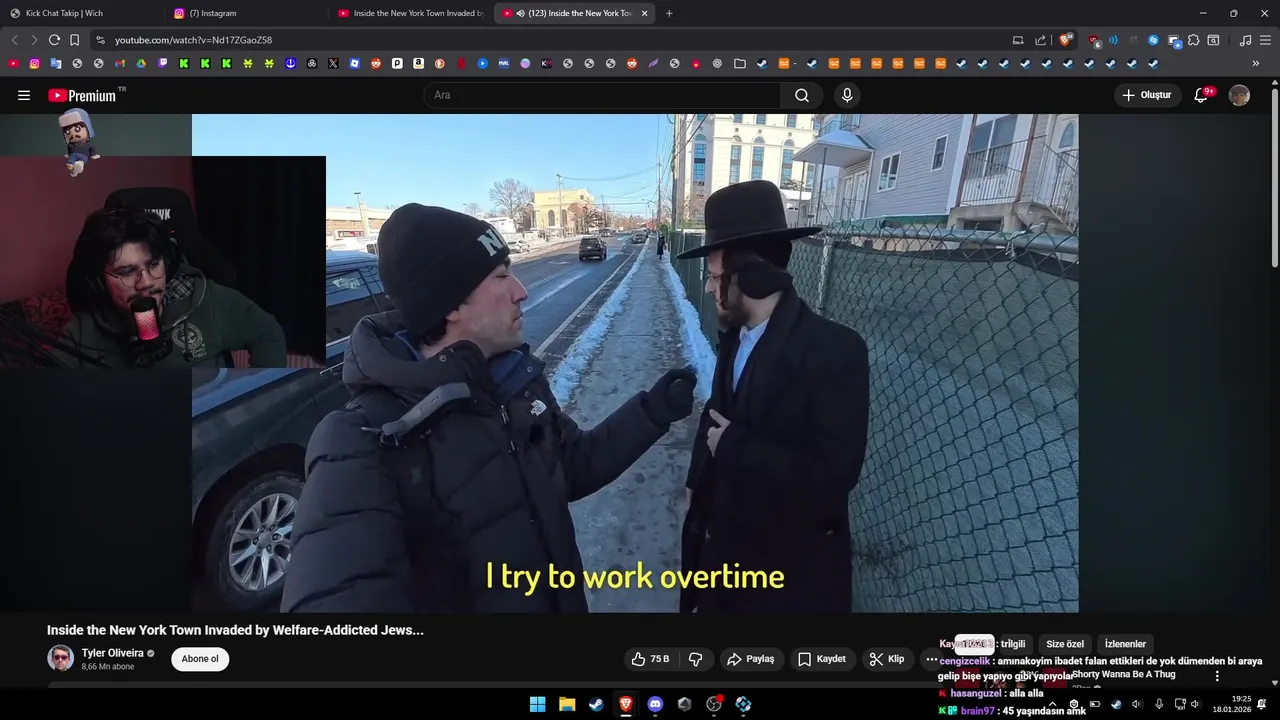Click the address bar URL

click(x=193, y=40)
